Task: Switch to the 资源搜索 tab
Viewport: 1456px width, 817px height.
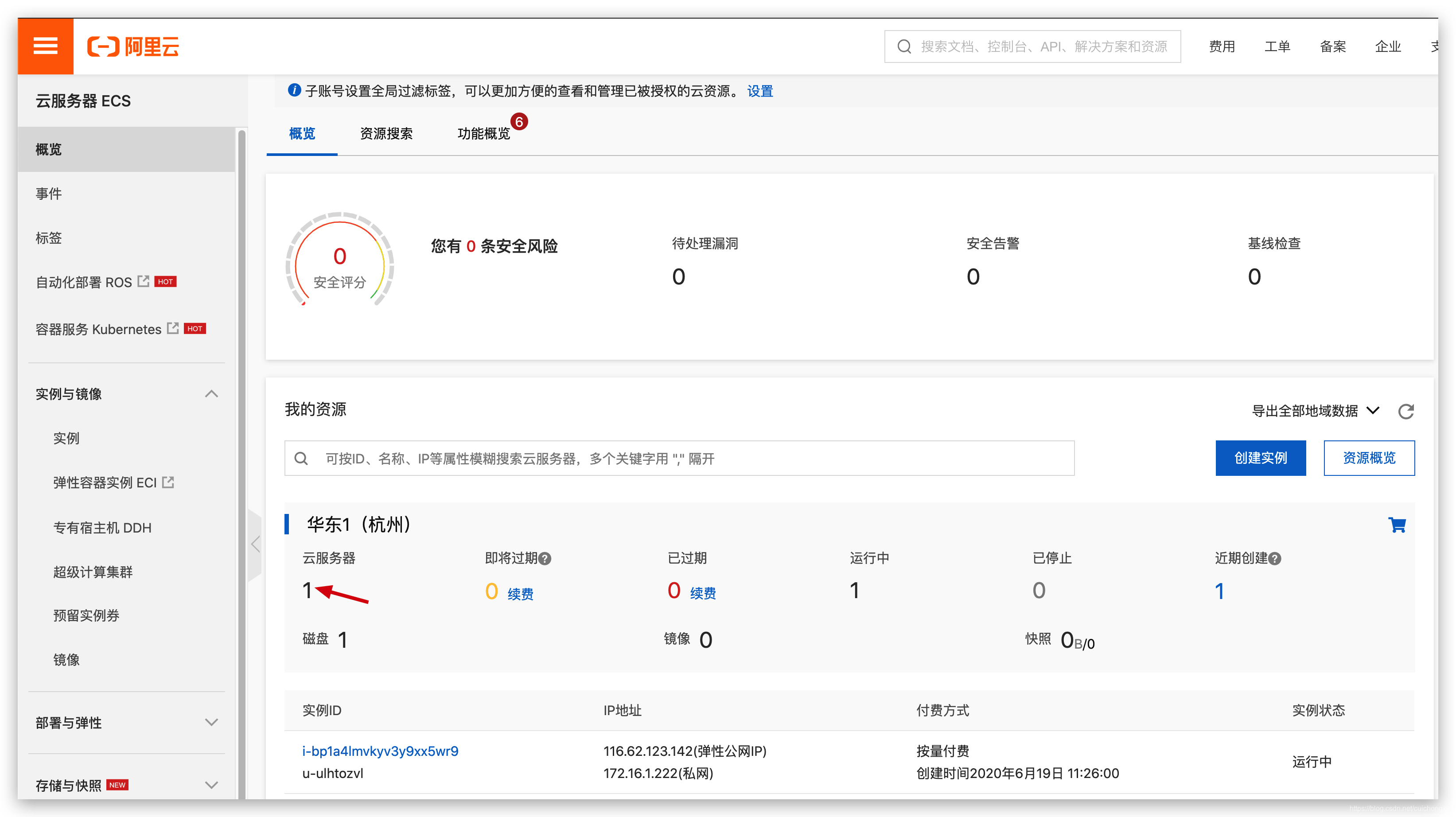Action: [386, 133]
